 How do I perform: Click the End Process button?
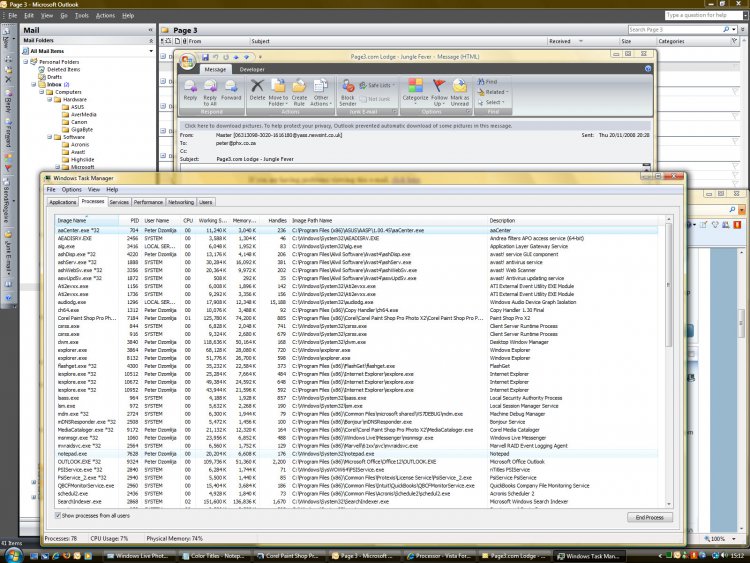pos(650,518)
